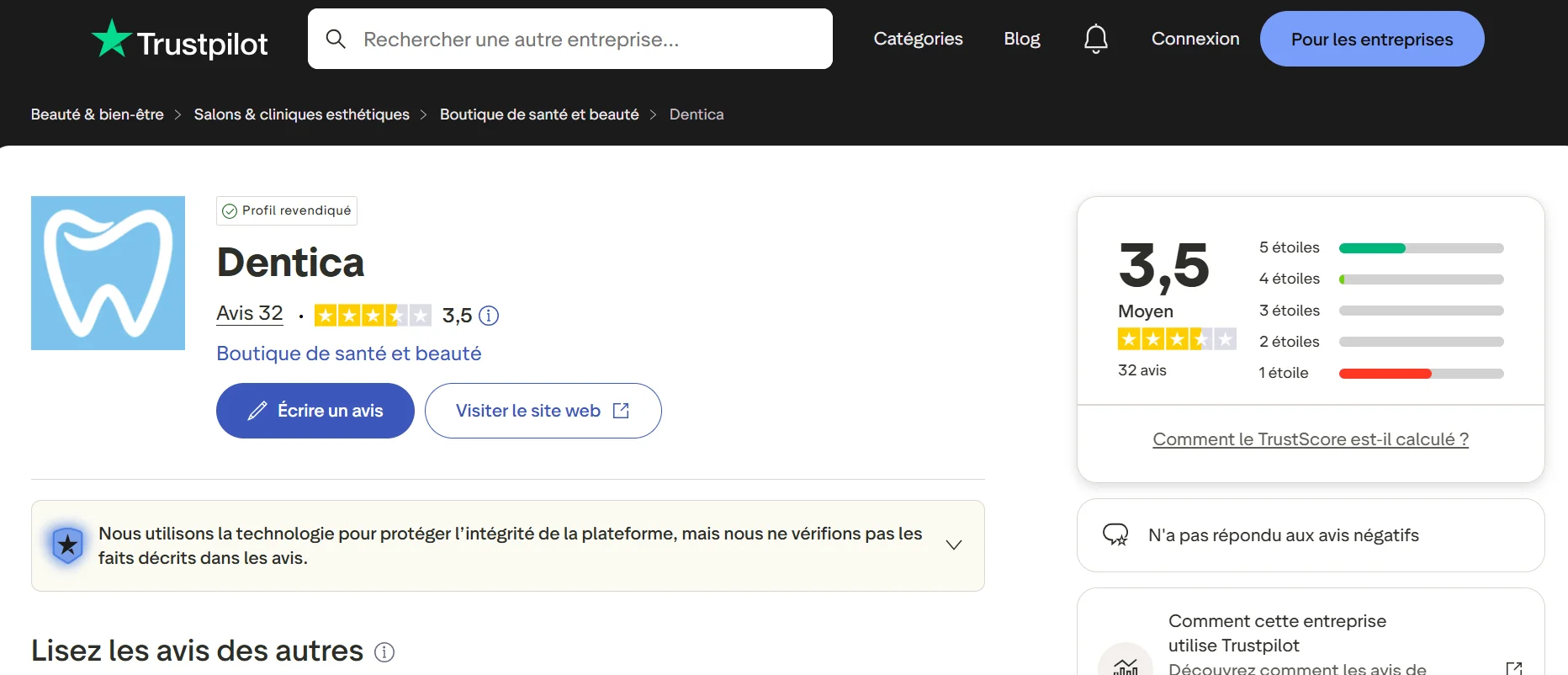Open the Catégories menu
Image resolution: width=1568 pixels, height=675 pixels.
918,39
